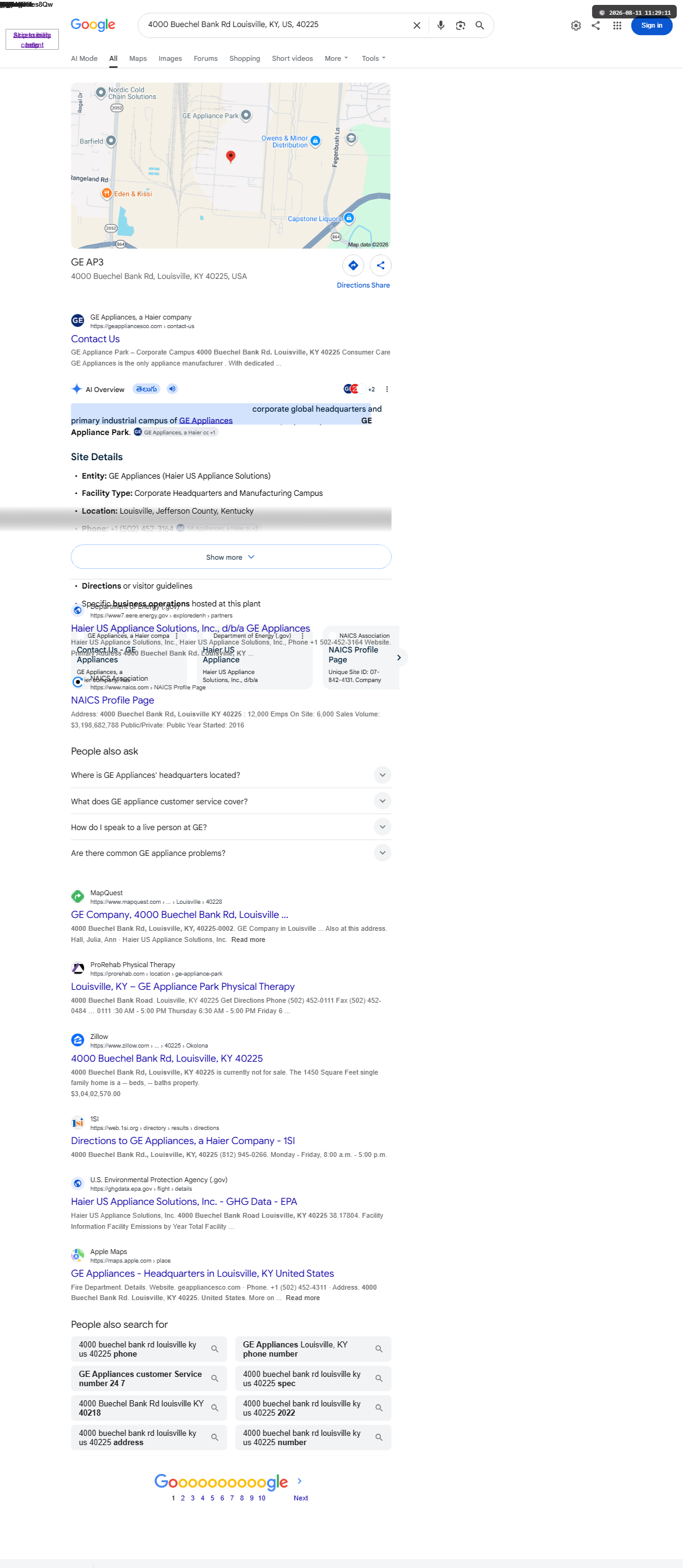Viewport: 691px width, 1568px height.
Task: Click the MapQuest favicon
Action: coord(77,896)
